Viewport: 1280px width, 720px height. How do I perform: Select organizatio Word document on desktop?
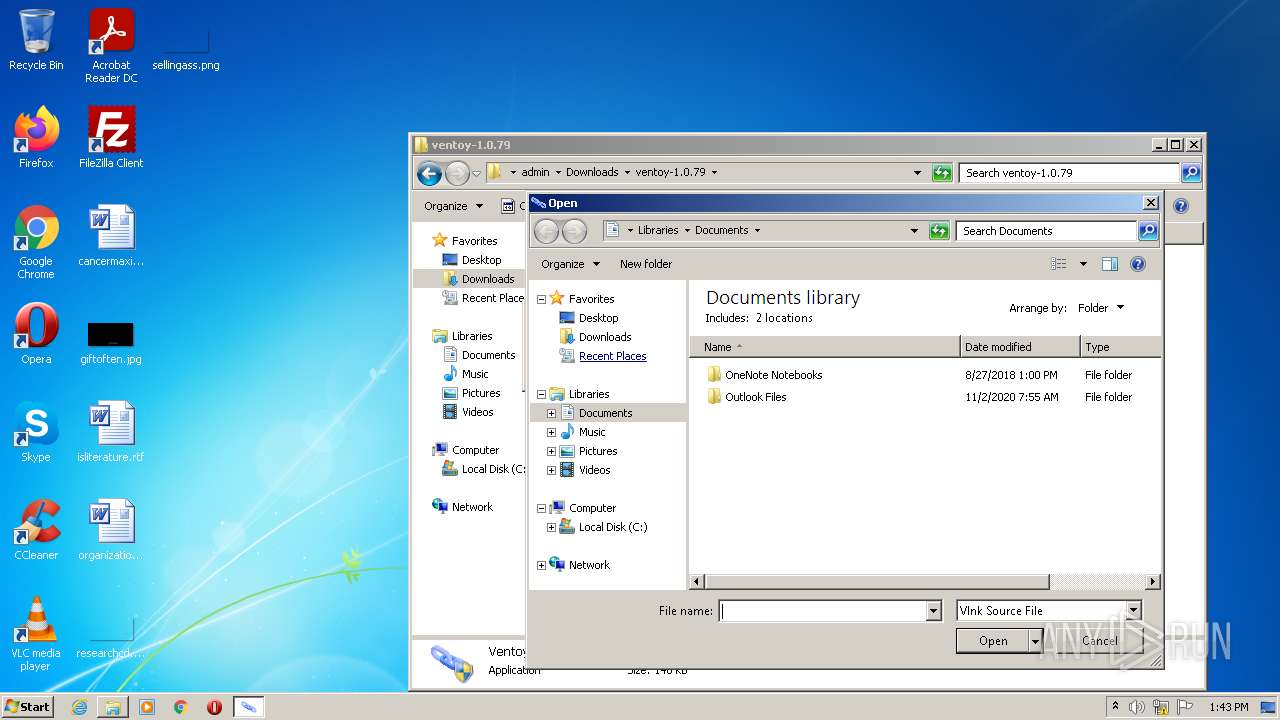(111, 530)
